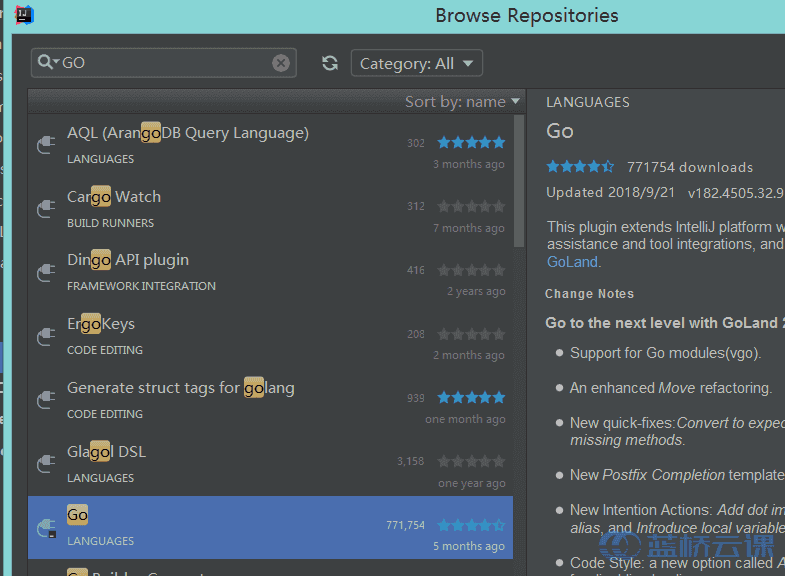Click the Change Notes heading
Viewport: 785px width, 576px height.
coord(590,294)
